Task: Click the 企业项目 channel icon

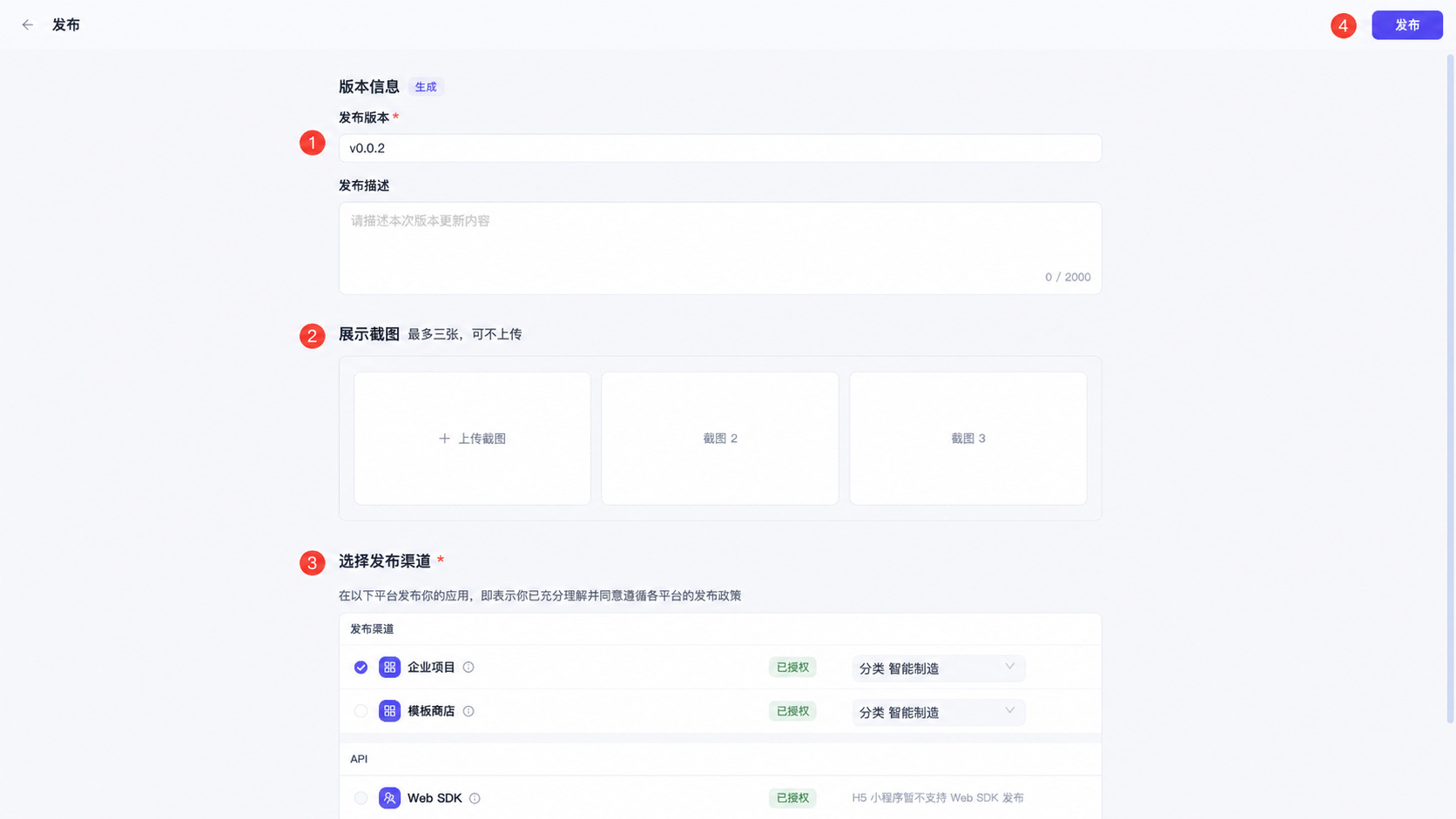Action: click(x=389, y=668)
